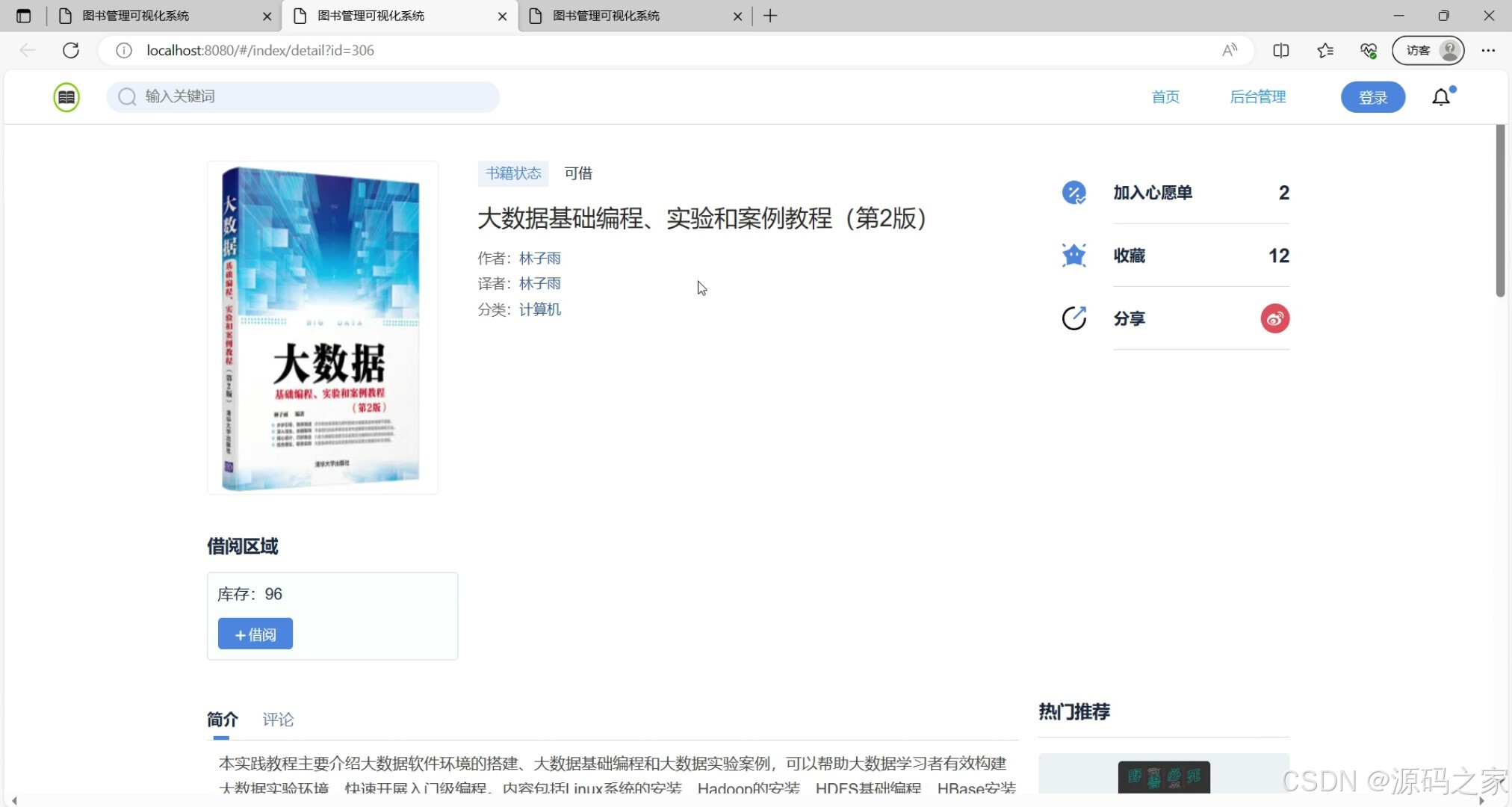Screen dimensions: 1512x807
Task: Click the notification bell icon
Action: coord(1441,97)
